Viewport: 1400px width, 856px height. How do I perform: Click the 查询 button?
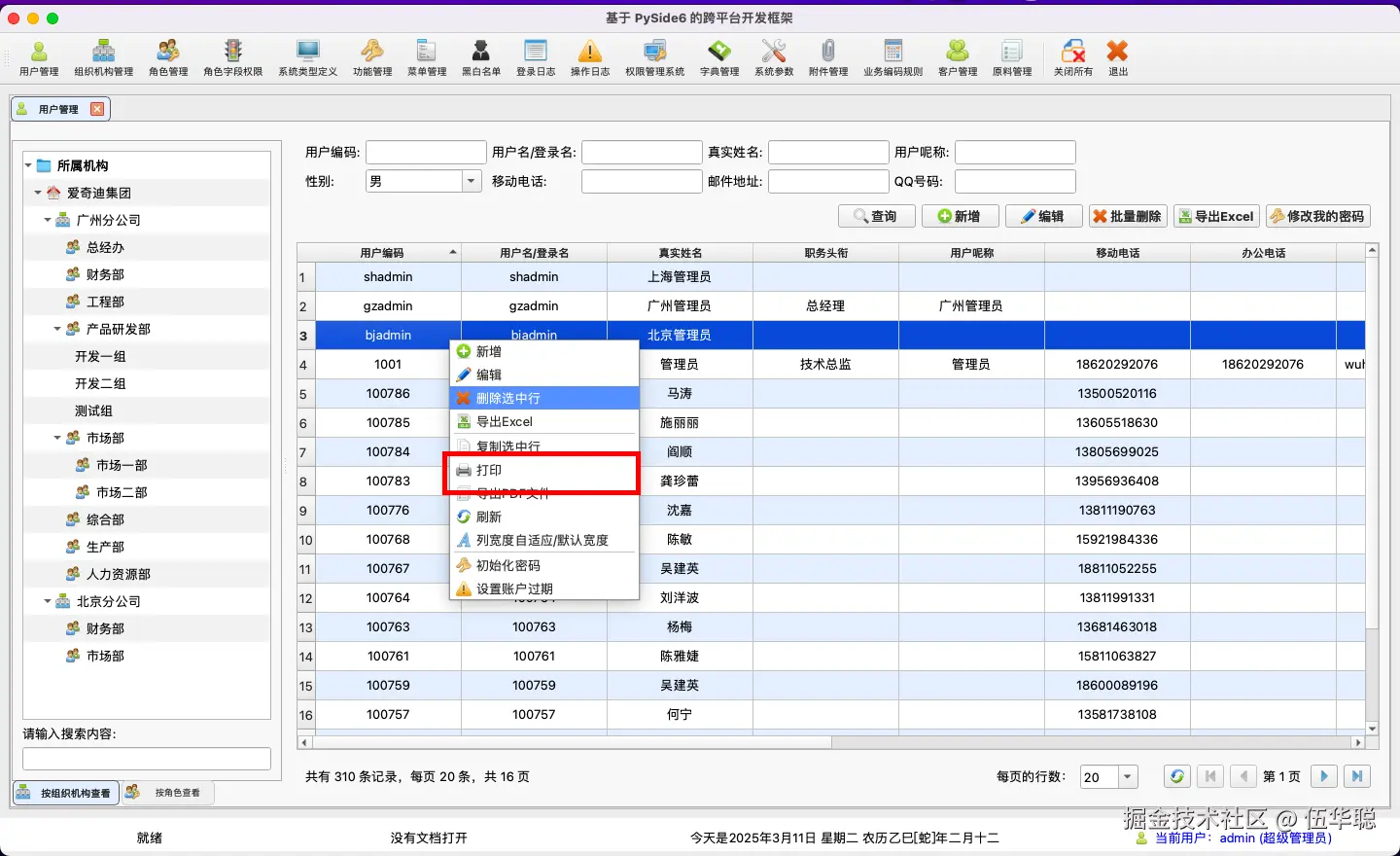(877, 216)
